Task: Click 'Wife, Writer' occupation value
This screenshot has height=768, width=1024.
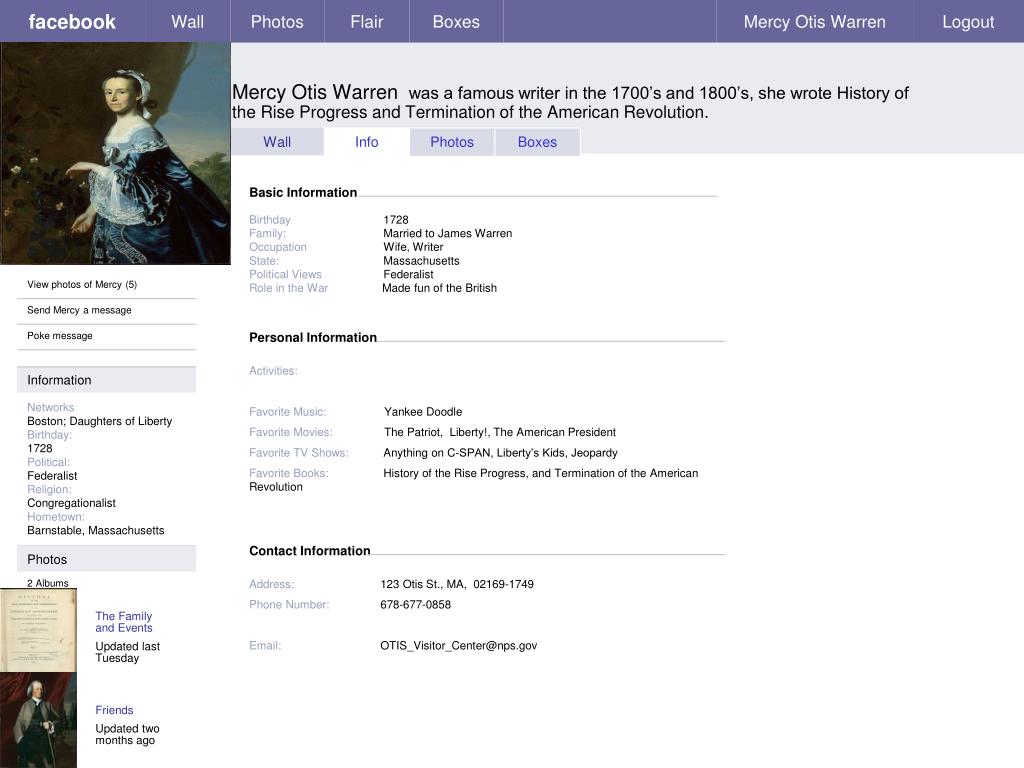Action: coord(413,247)
